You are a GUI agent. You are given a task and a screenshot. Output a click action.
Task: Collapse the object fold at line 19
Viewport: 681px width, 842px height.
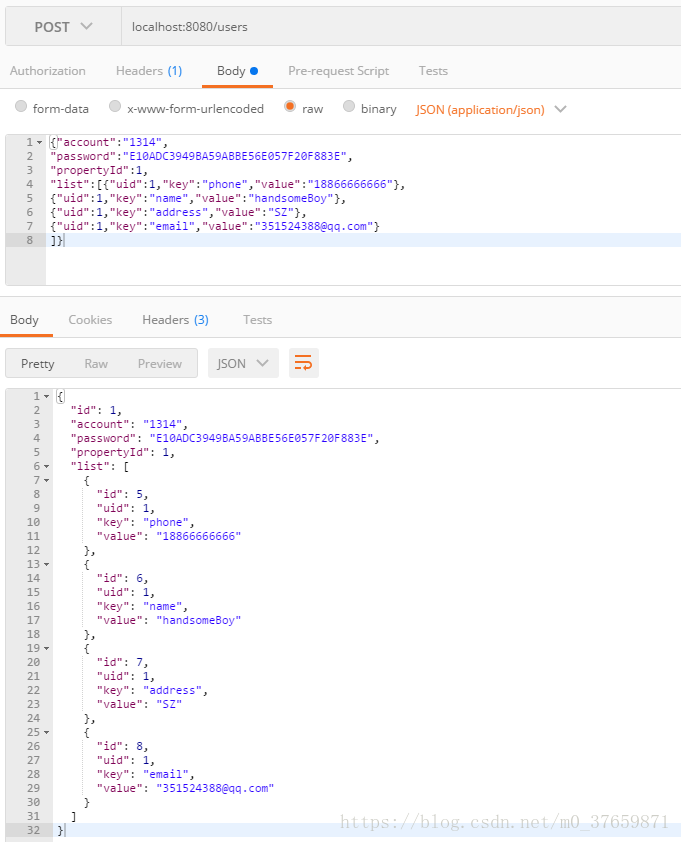click(x=46, y=649)
